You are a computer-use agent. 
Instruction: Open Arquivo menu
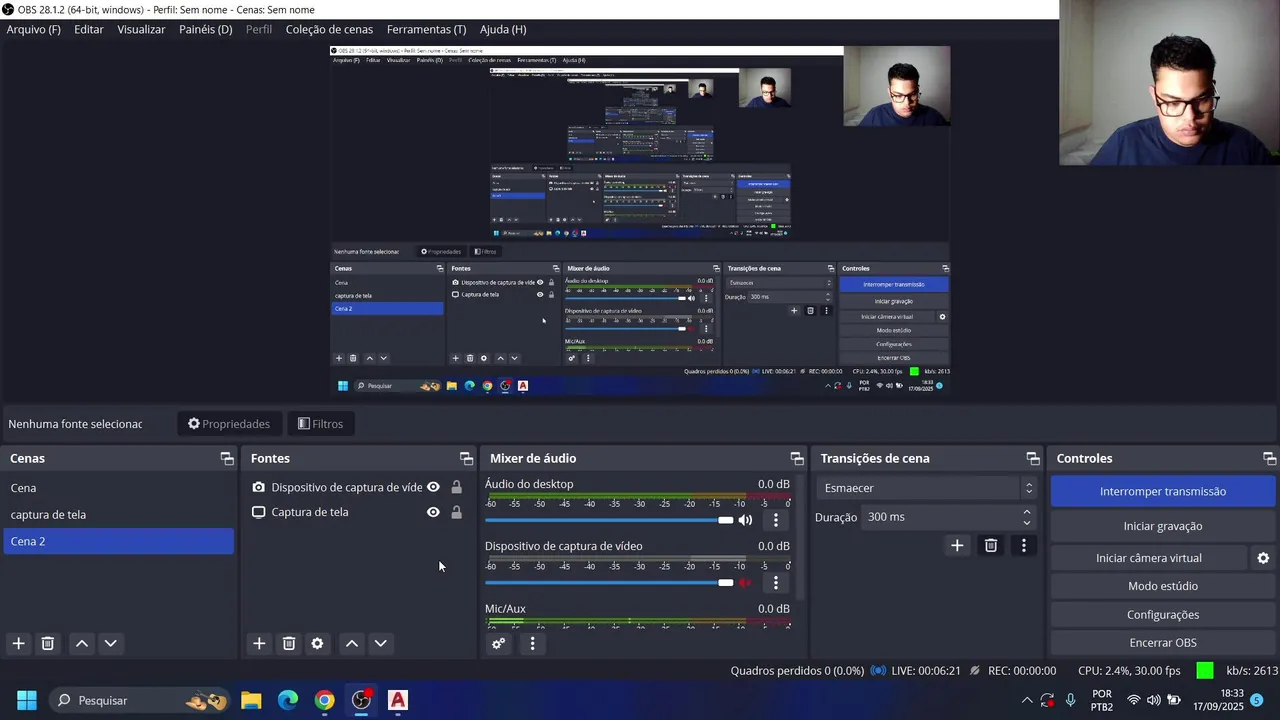click(33, 29)
